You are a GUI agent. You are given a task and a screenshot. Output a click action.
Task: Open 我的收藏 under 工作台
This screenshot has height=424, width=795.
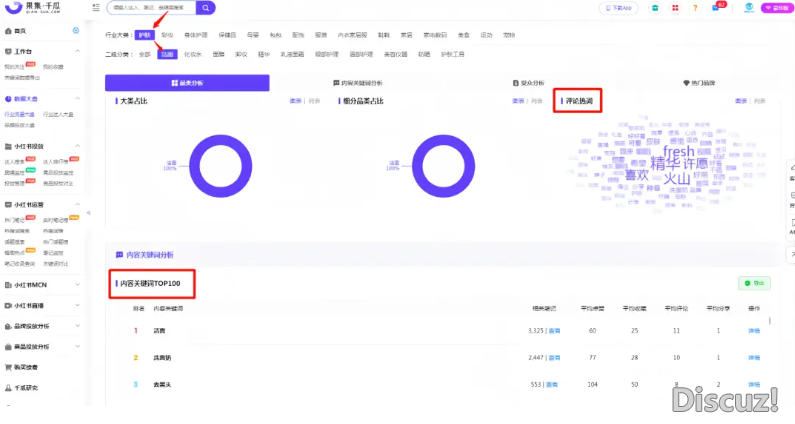53,66
